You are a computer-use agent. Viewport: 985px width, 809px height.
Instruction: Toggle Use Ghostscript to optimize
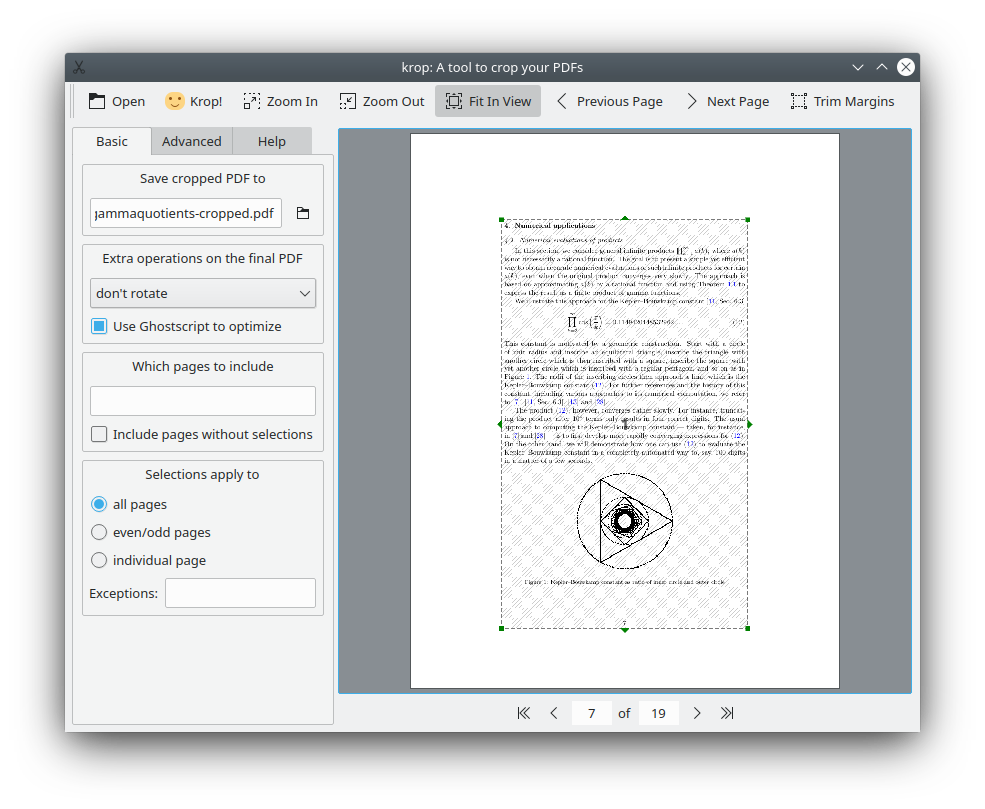click(x=98, y=326)
